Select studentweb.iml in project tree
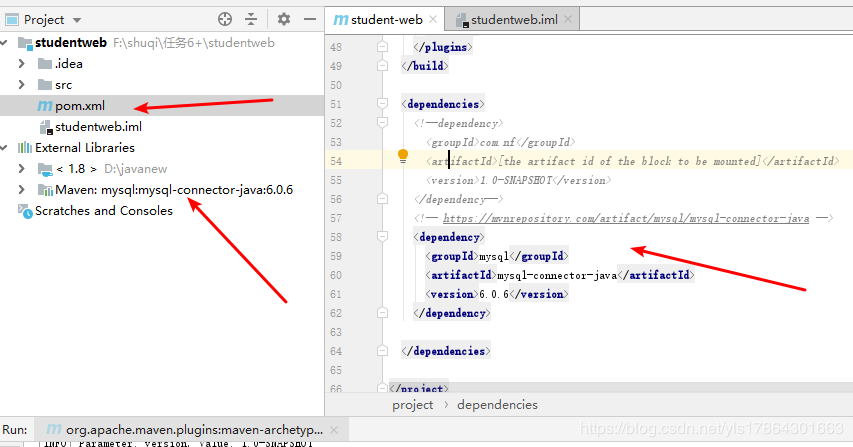Screen dimensions: 853x447 point(98,127)
